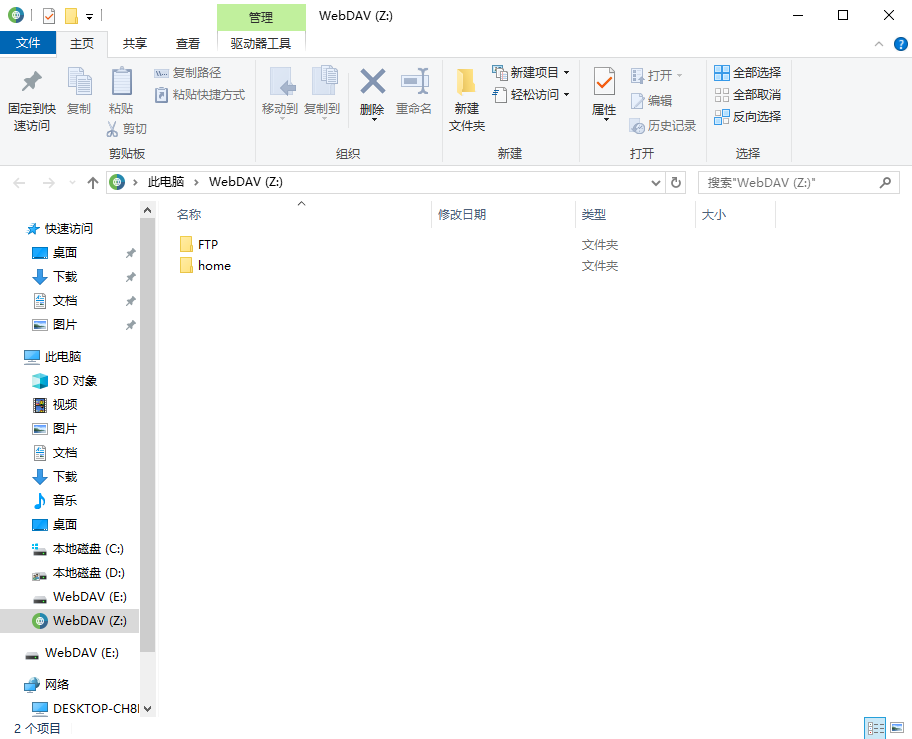Click 全部选择 select-all icon
The image size is (912, 739).
pos(721,73)
